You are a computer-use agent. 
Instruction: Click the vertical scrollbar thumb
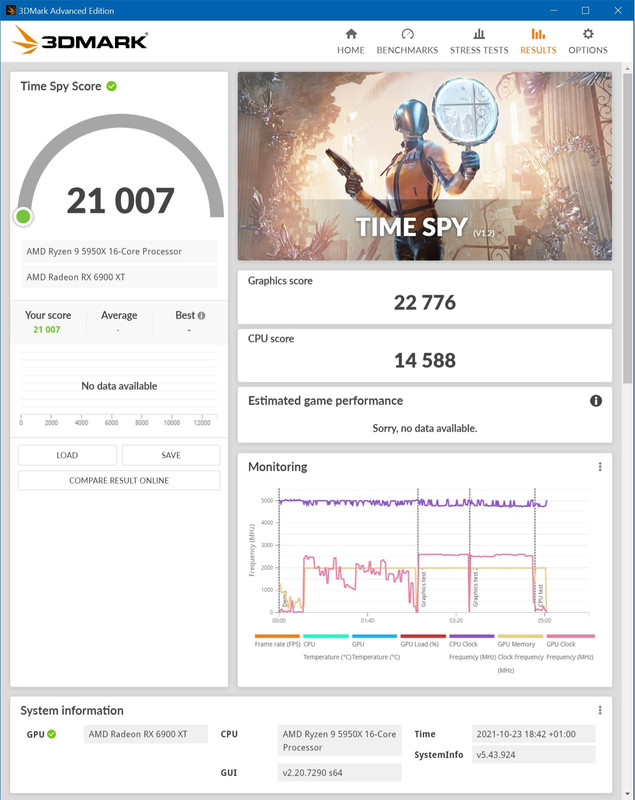[627, 227]
